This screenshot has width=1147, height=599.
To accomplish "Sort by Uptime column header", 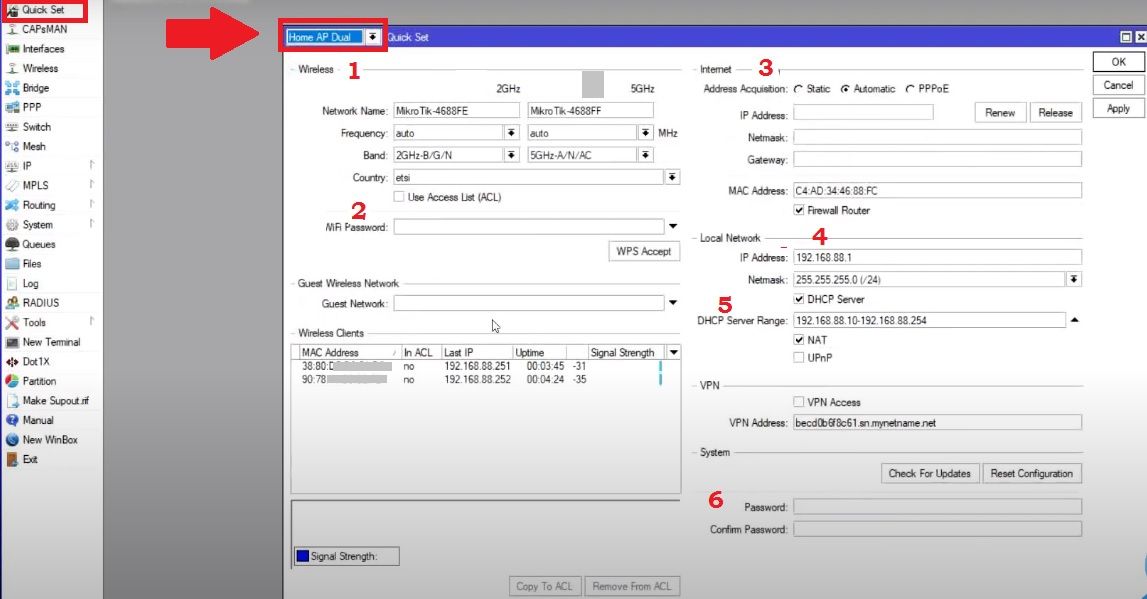I will coord(539,353).
